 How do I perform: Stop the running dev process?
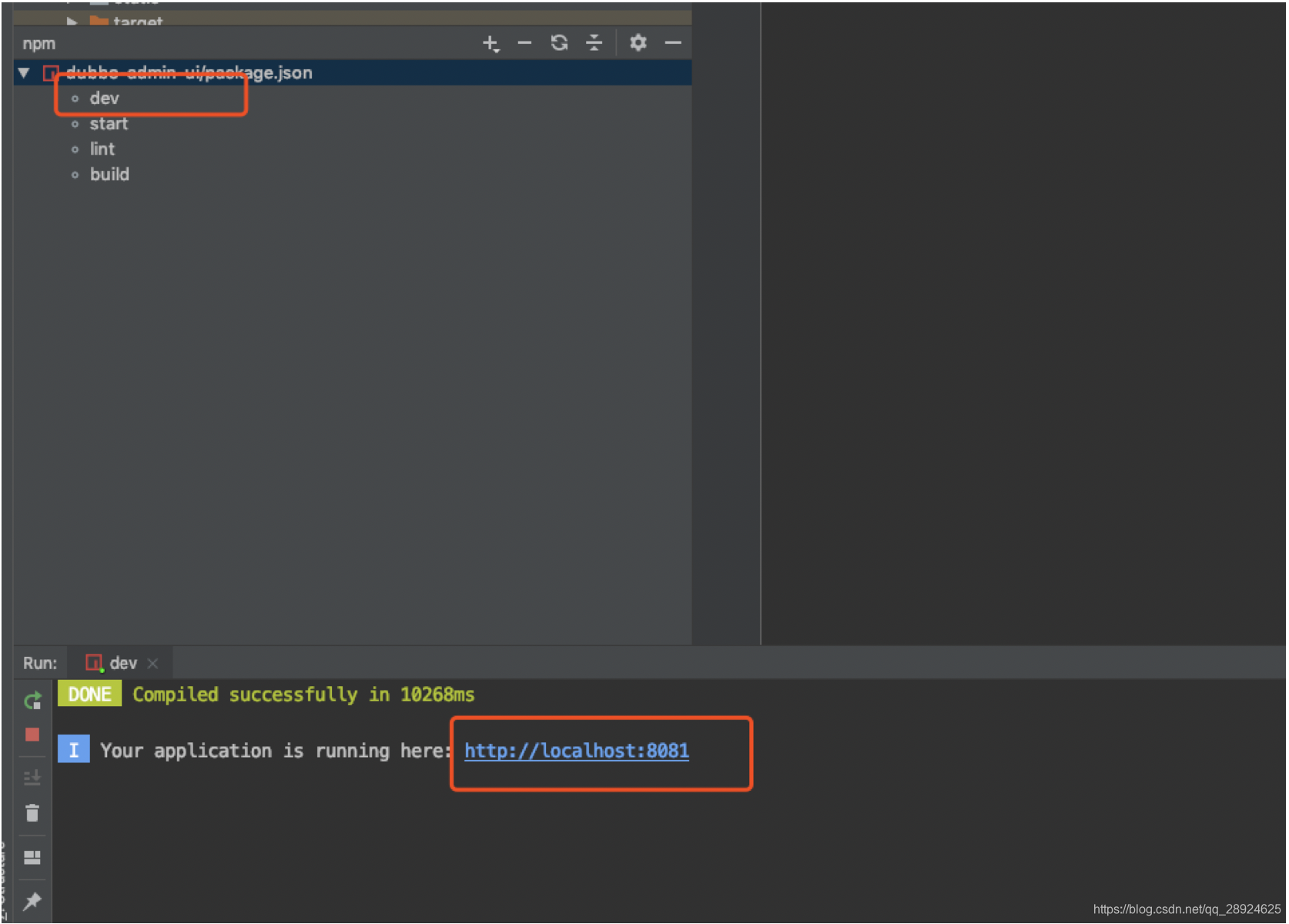click(x=32, y=735)
